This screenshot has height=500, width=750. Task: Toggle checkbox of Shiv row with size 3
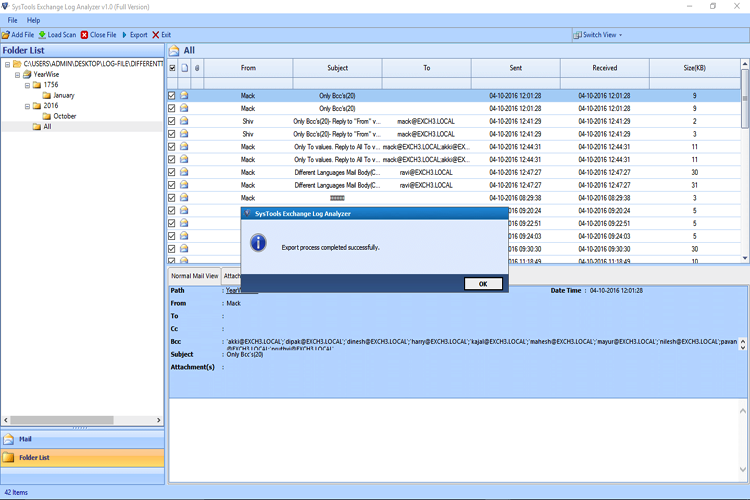coord(172,134)
